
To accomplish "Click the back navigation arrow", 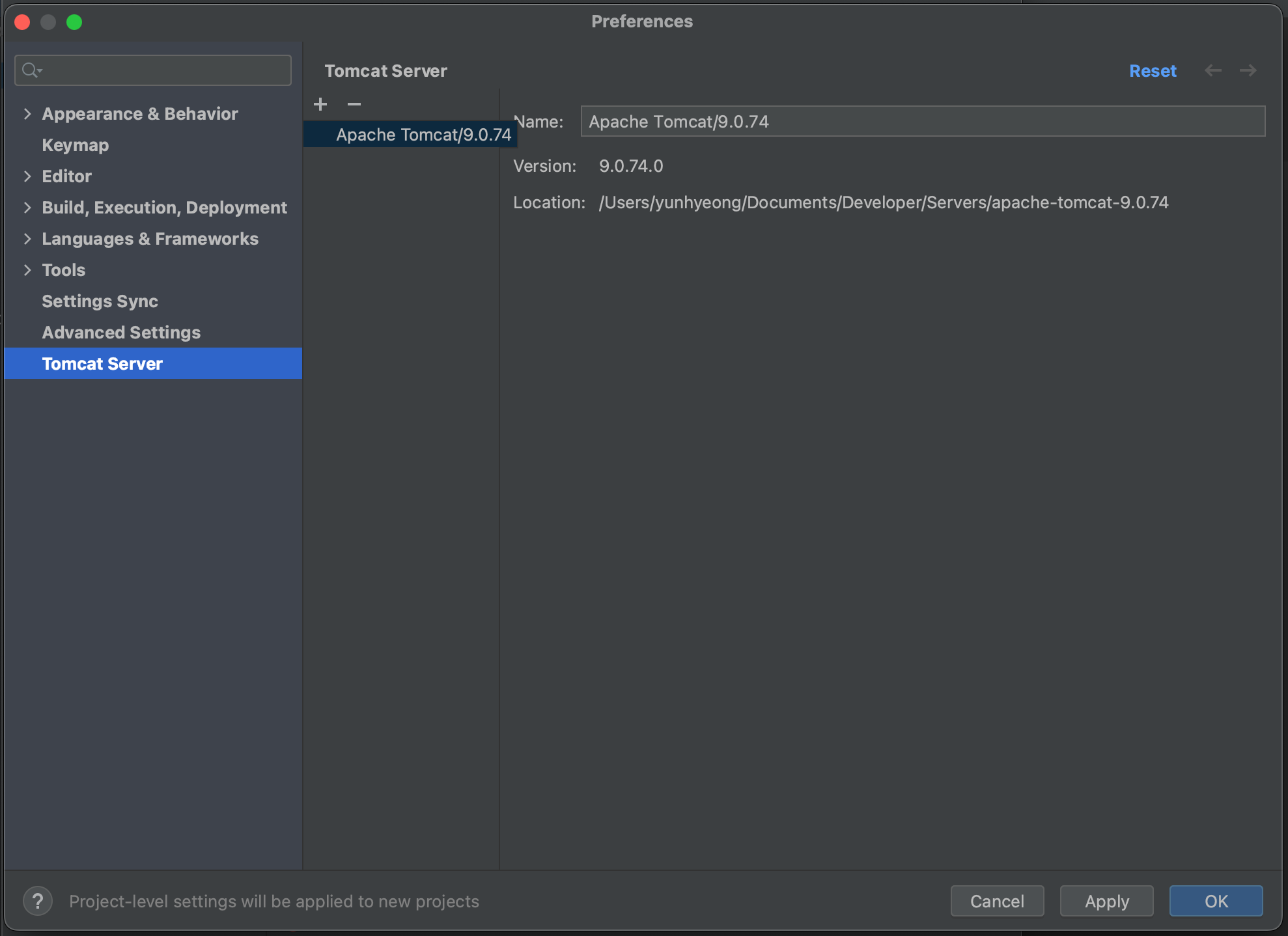I will pos(1212,70).
